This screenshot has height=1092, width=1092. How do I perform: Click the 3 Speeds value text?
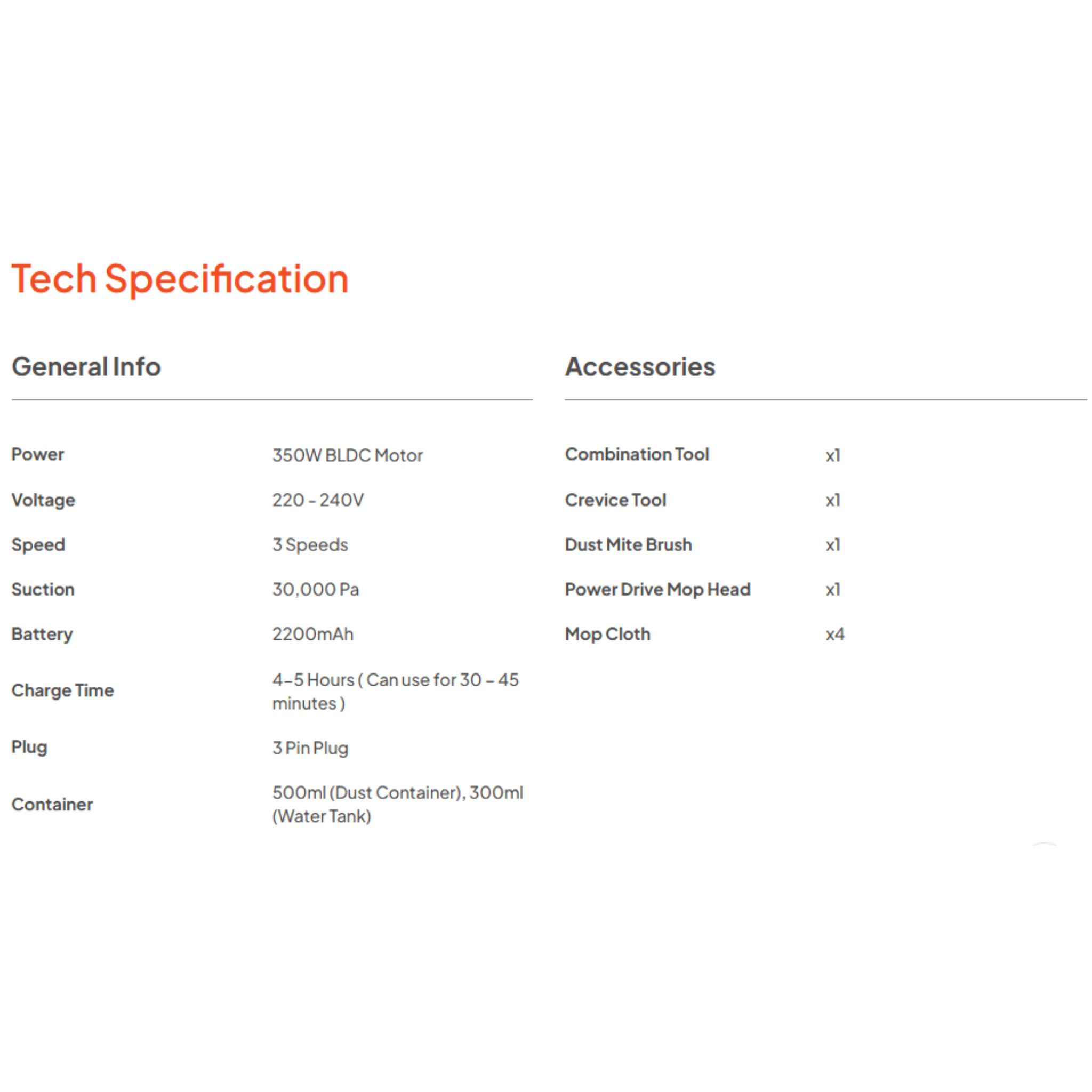[x=310, y=545]
